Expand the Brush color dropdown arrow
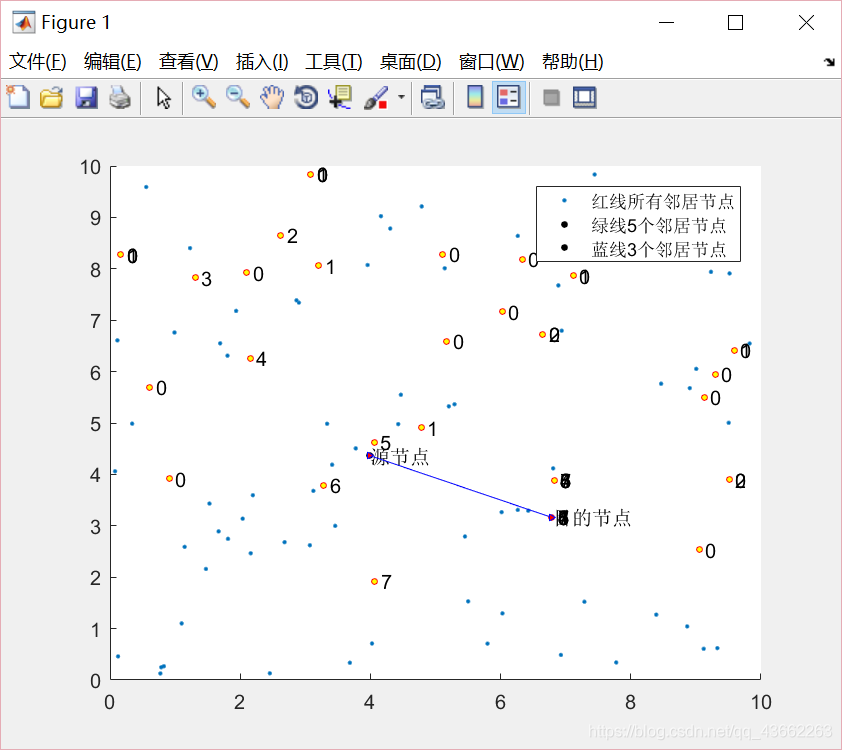Screen dimensions: 842x750 [x=401, y=98]
